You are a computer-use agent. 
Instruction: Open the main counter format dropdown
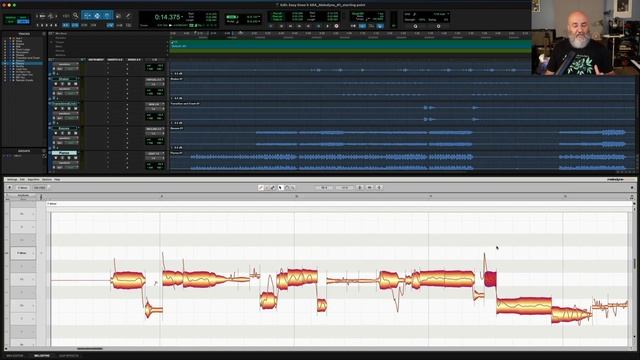[x=182, y=17]
